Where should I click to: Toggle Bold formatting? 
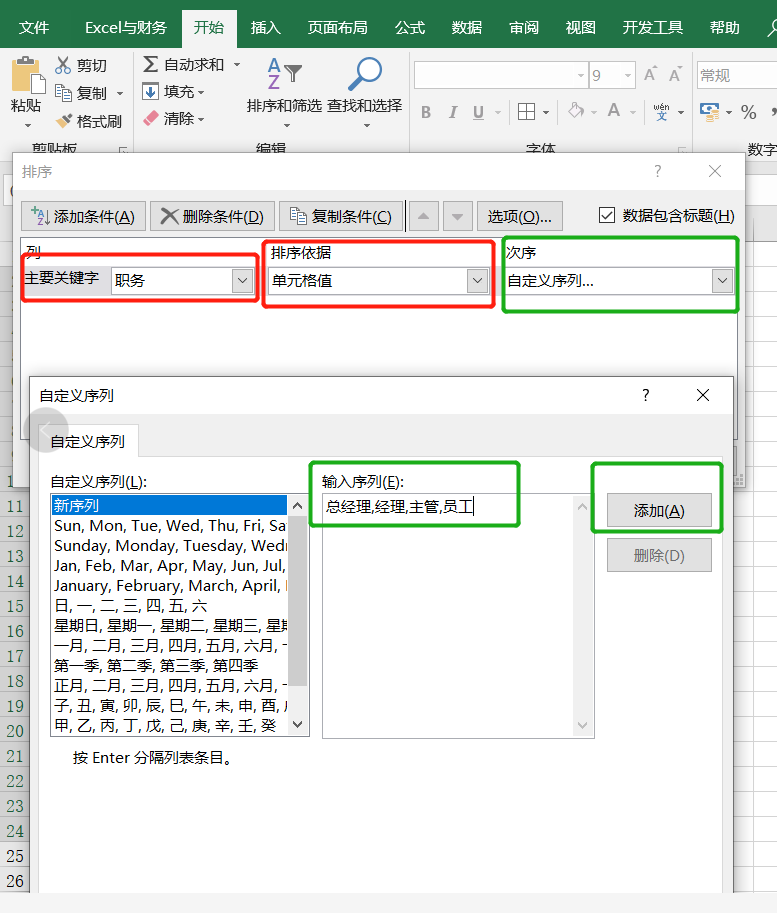(x=426, y=112)
